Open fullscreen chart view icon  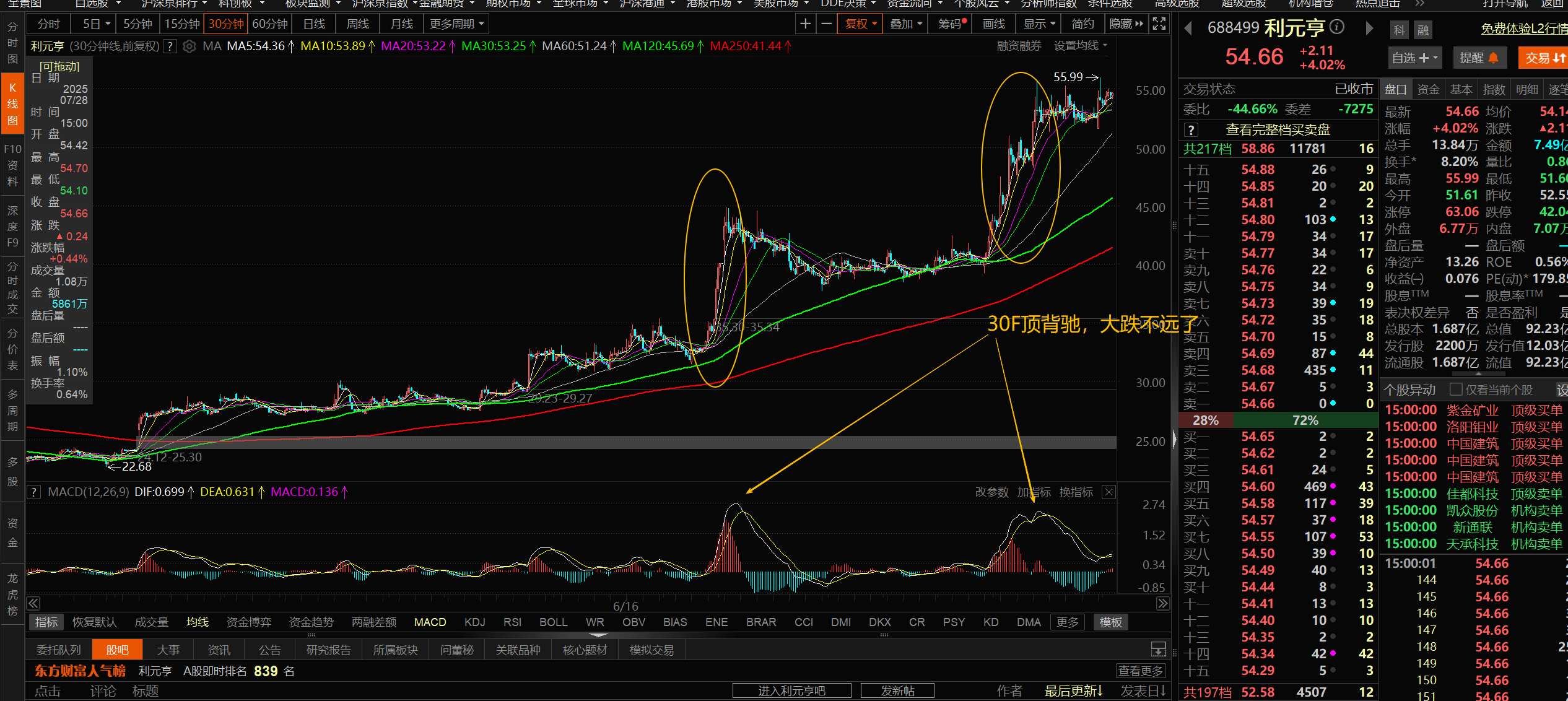(x=1159, y=24)
